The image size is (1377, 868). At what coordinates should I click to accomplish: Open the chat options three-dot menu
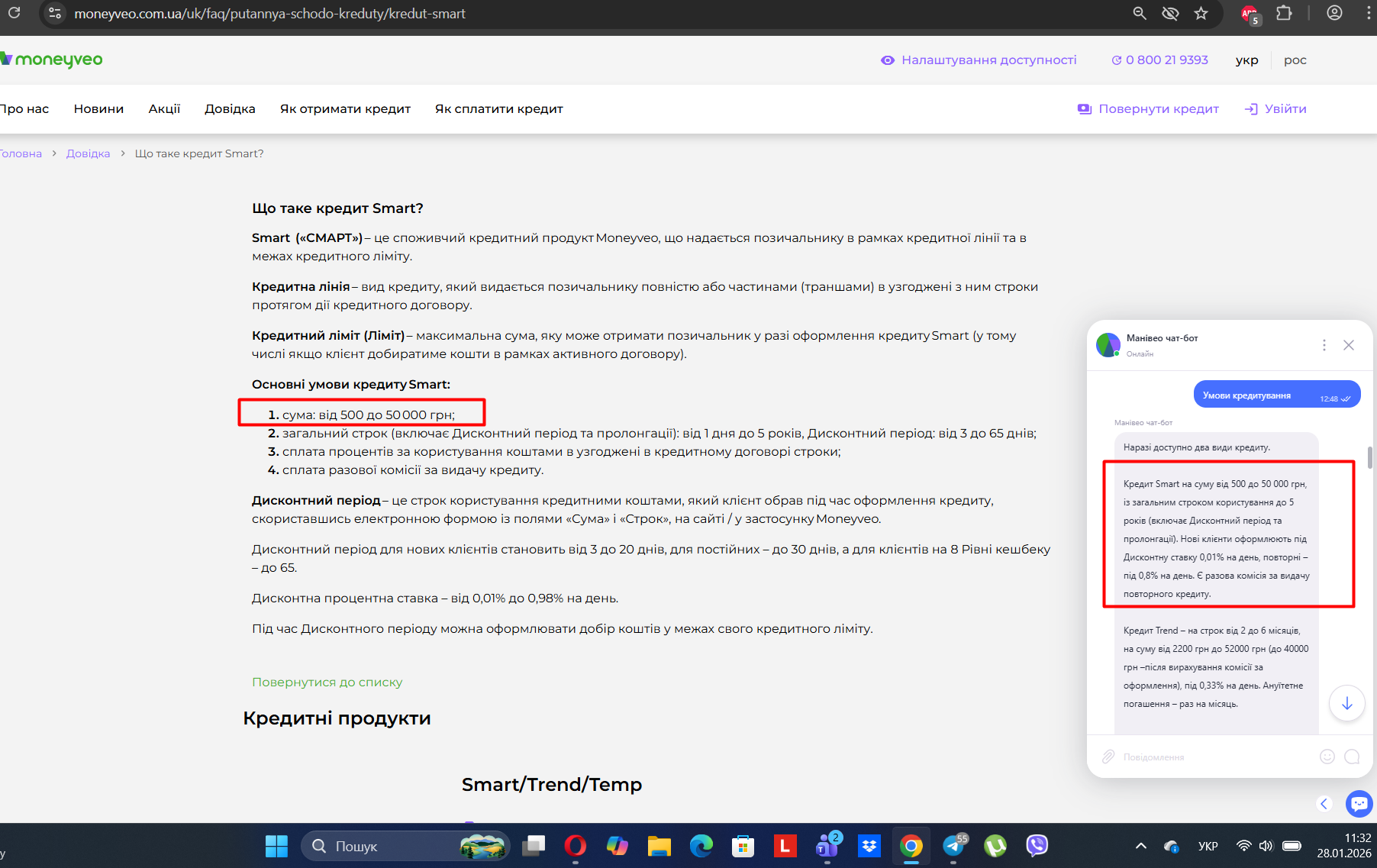[1324, 345]
